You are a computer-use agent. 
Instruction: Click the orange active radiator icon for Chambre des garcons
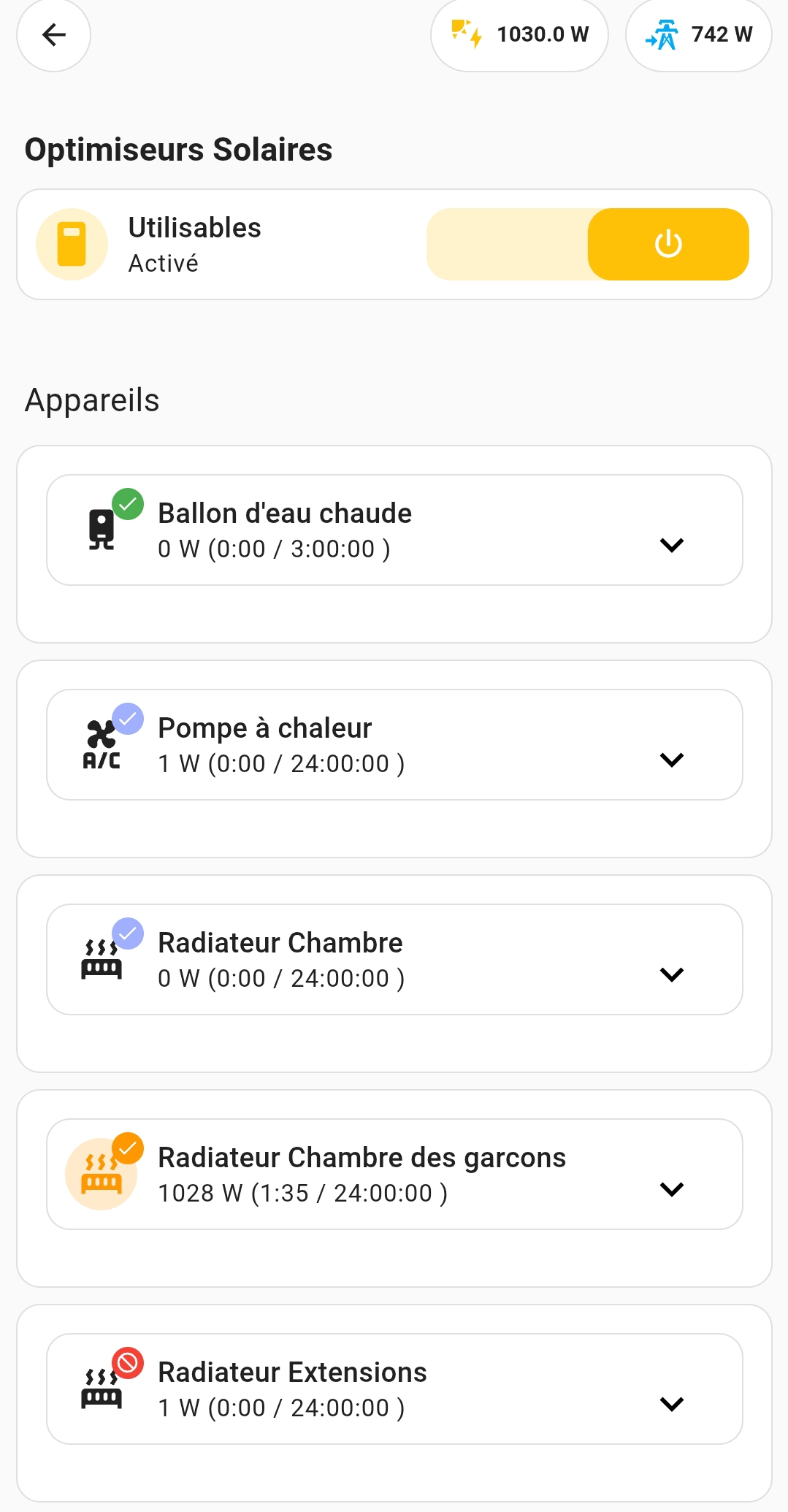click(x=101, y=1174)
